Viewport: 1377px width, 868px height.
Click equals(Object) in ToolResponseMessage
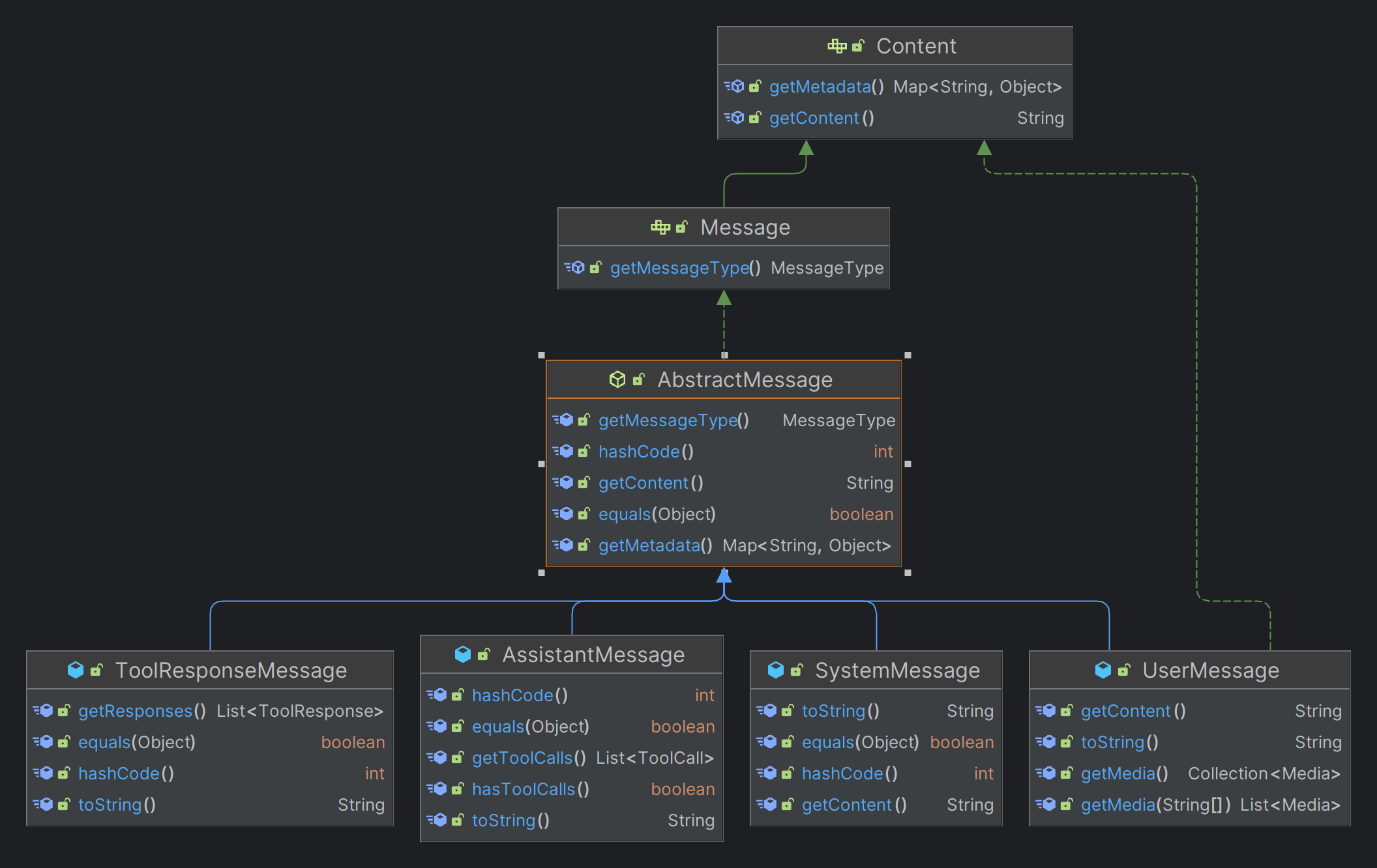click(137, 742)
